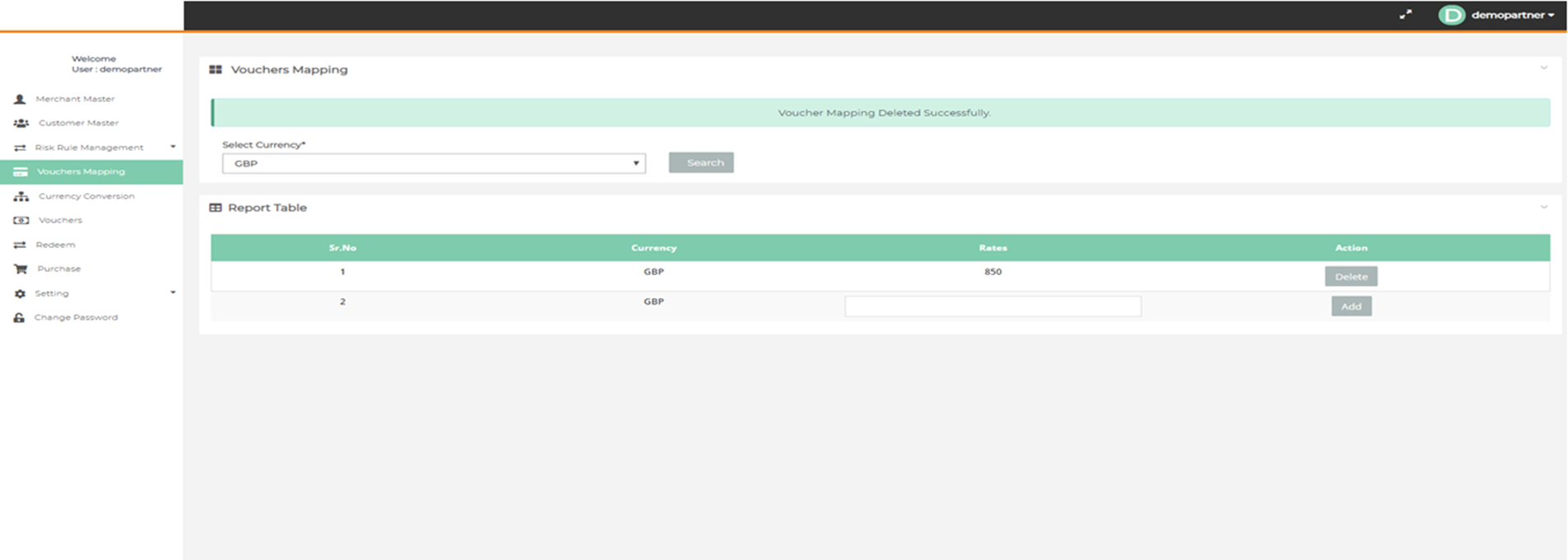Open the demopartner account dropdown

[x=1512, y=15]
